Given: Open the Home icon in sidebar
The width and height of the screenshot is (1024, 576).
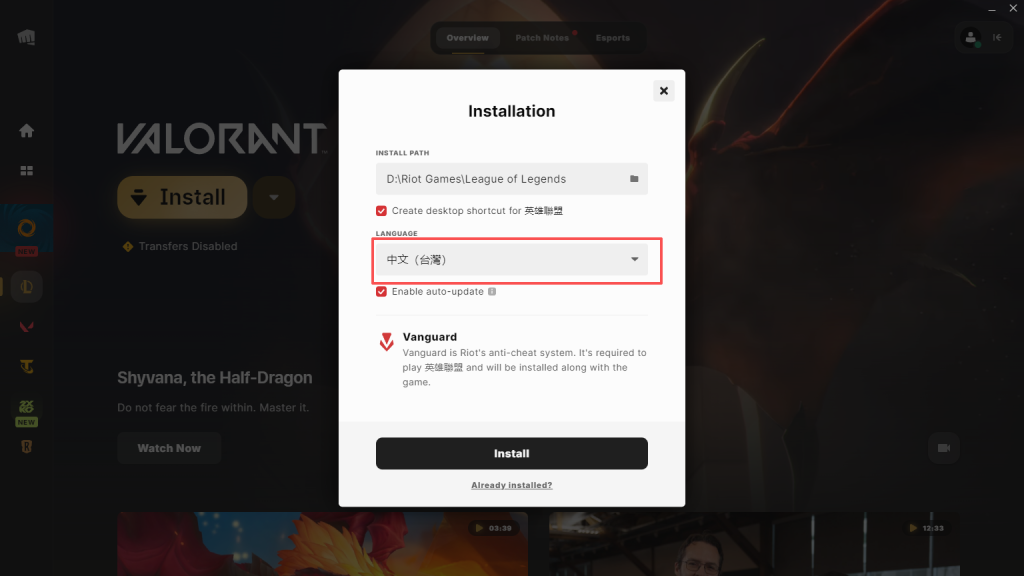Looking at the screenshot, I should coord(26,131).
